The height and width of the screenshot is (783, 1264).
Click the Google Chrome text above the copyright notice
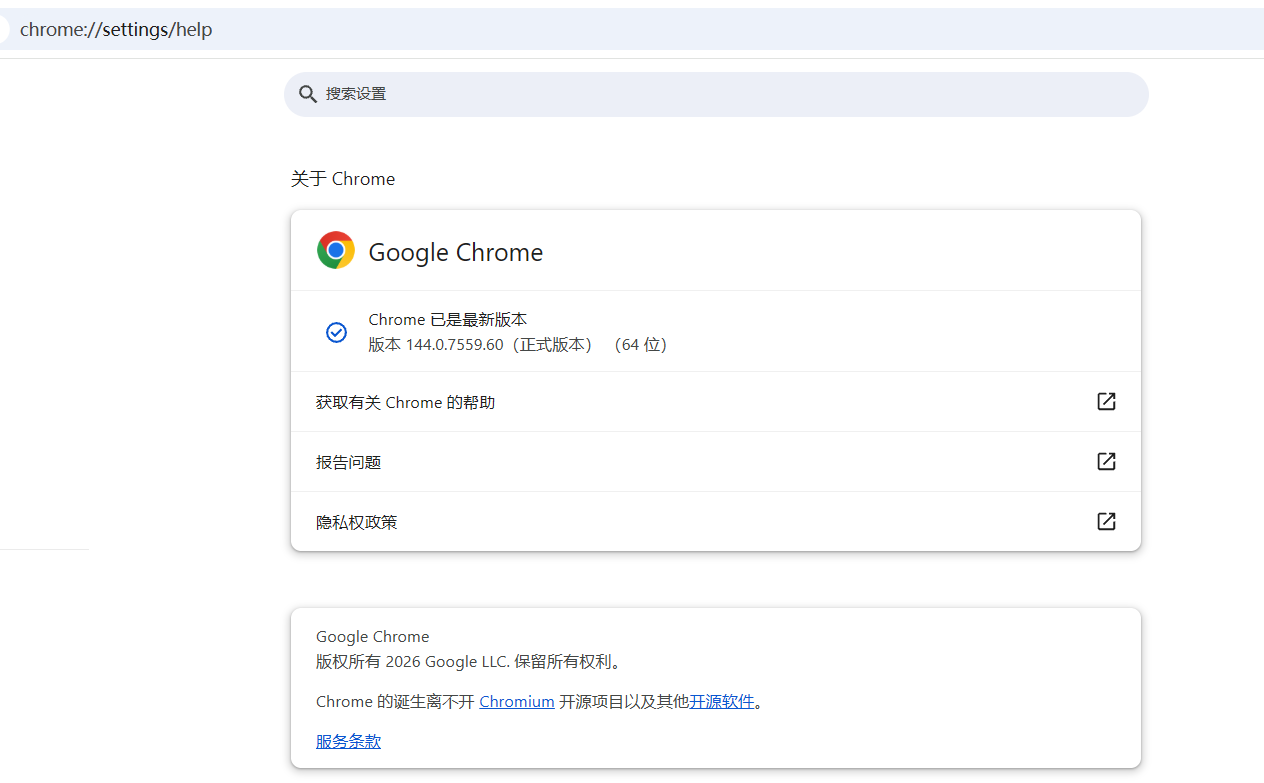coord(372,637)
